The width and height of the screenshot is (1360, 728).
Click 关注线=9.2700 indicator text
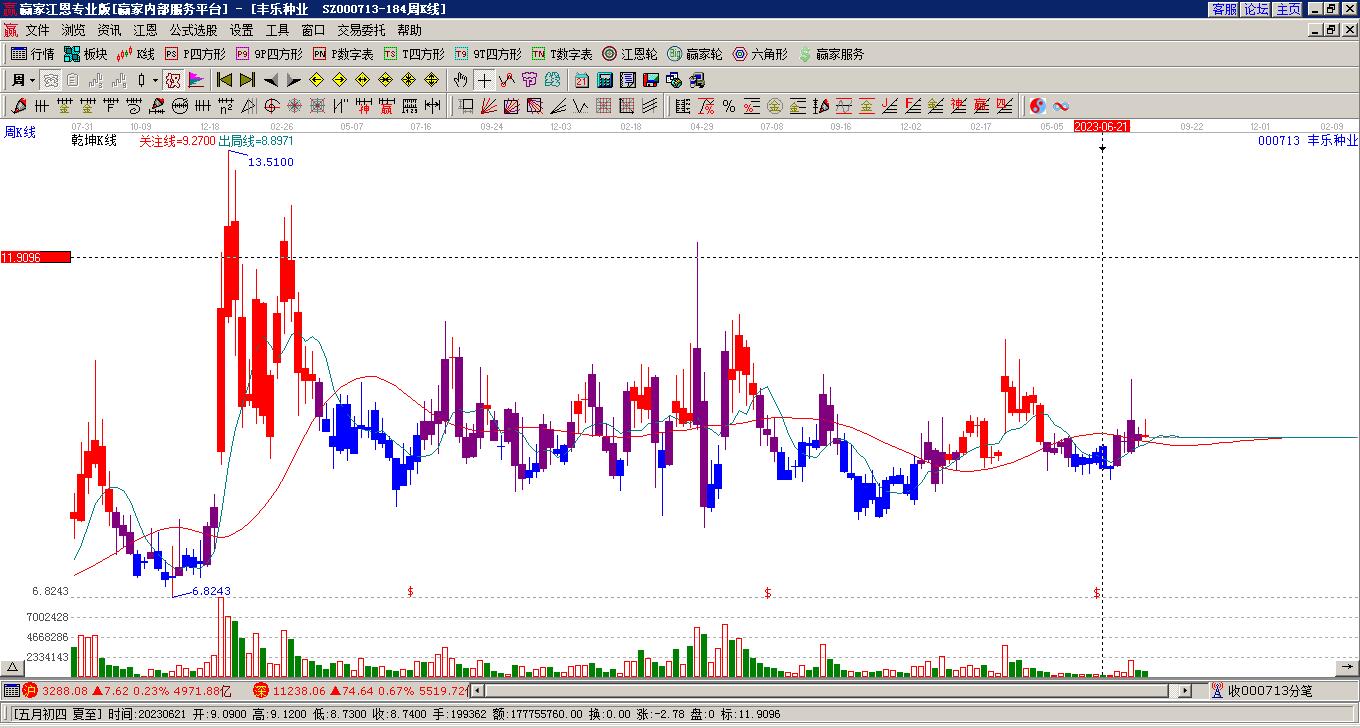coord(177,141)
